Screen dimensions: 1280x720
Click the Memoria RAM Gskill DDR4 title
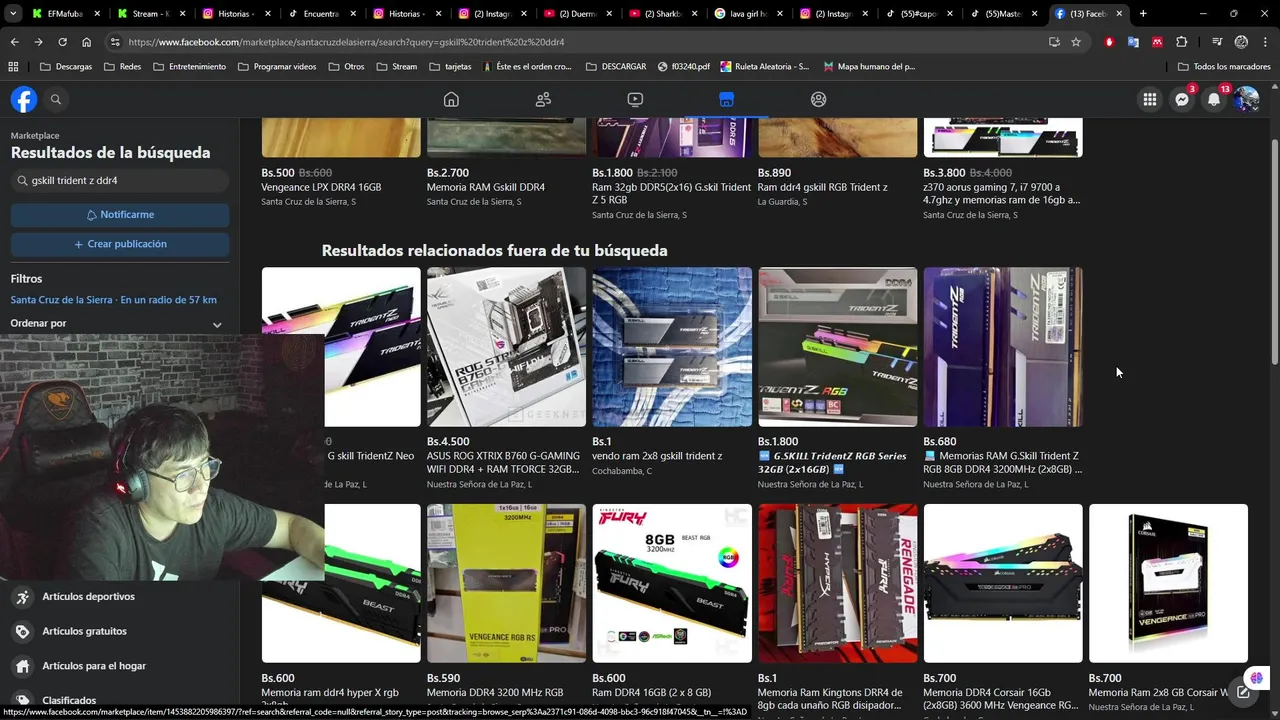tap(486, 187)
